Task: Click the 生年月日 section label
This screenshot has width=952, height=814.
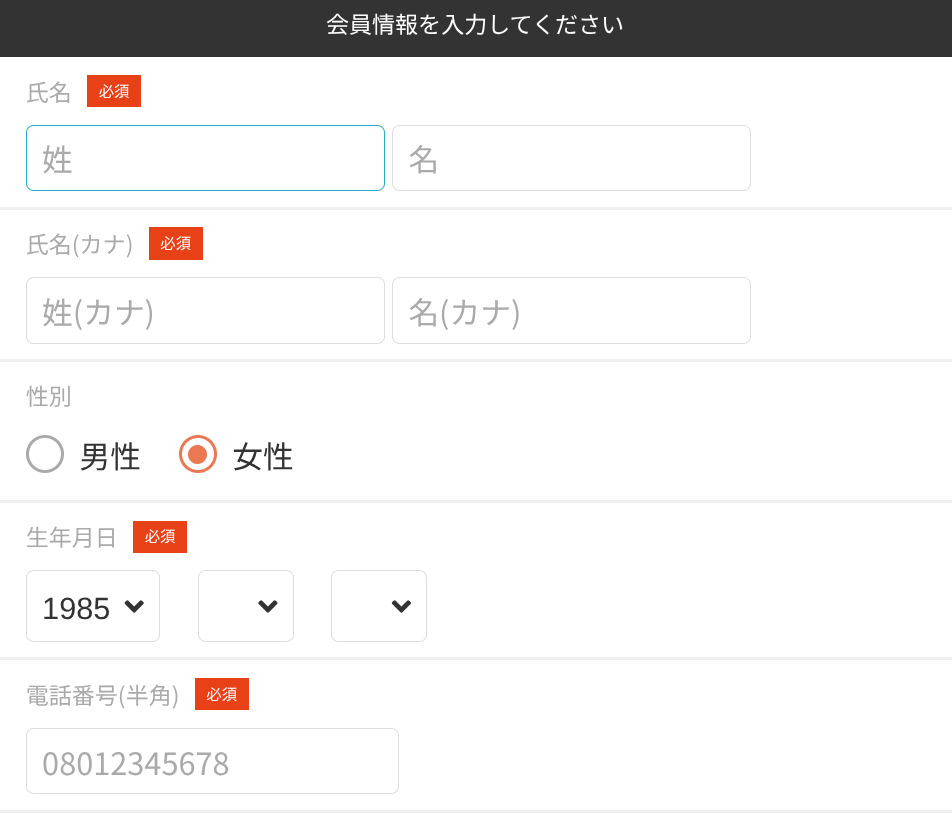Action: pos(70,536)
